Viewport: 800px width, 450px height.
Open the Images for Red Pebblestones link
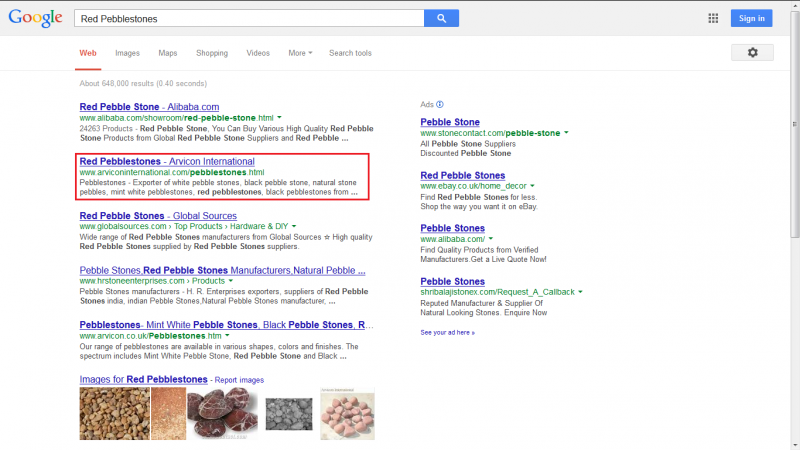click(x=143, y=380)
